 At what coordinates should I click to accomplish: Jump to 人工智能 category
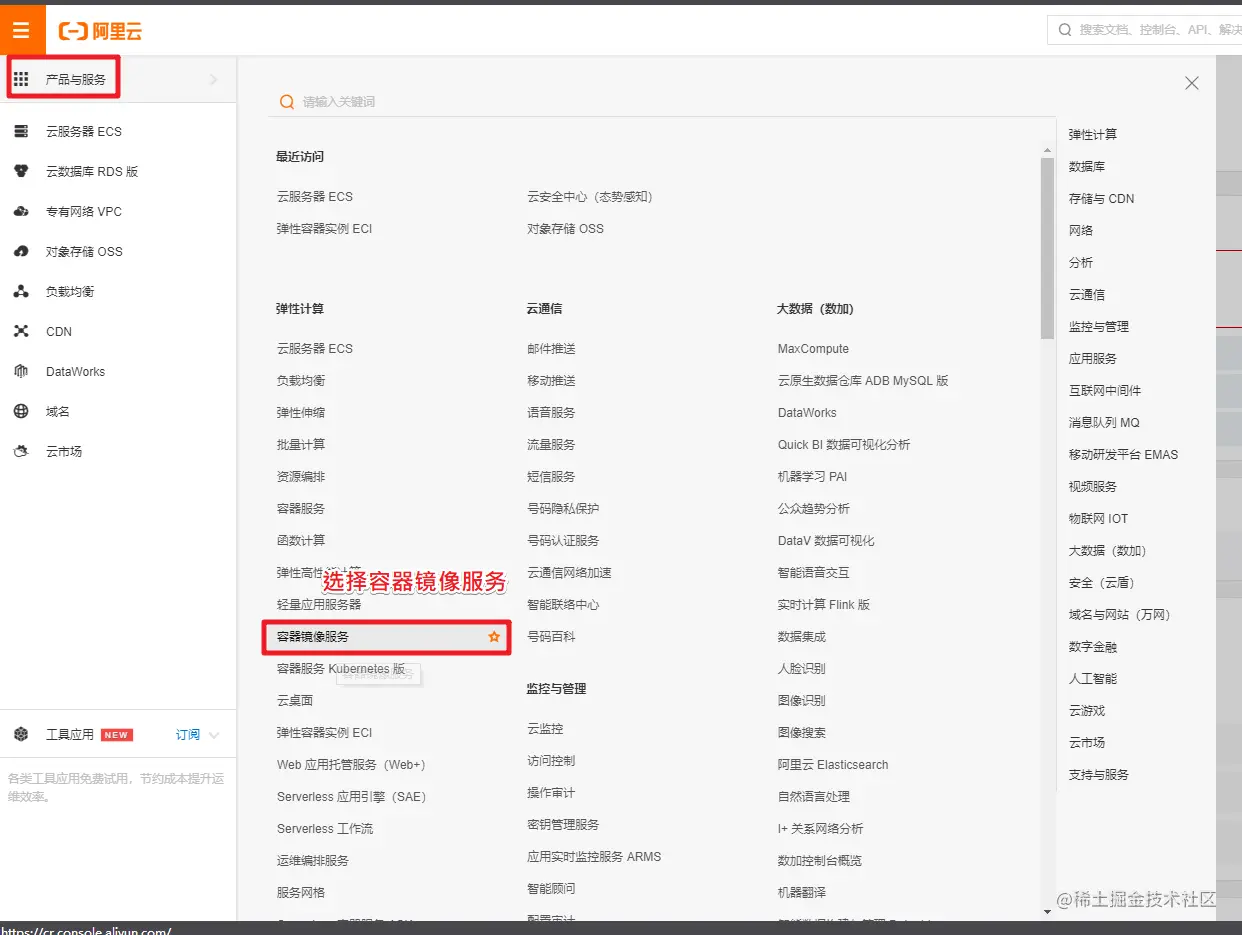(1093, 678)
